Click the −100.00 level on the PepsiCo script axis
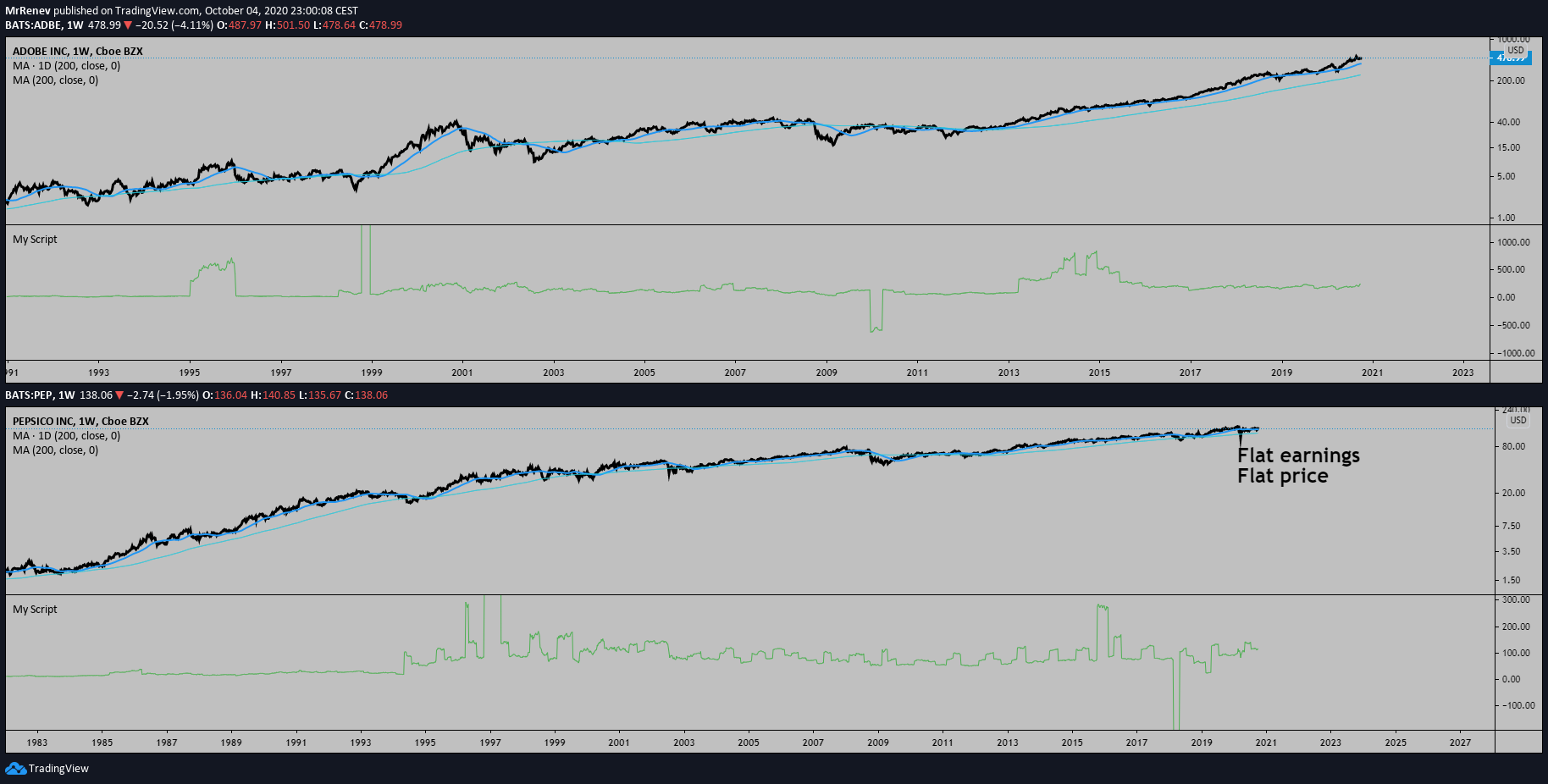 (1518, 705)
